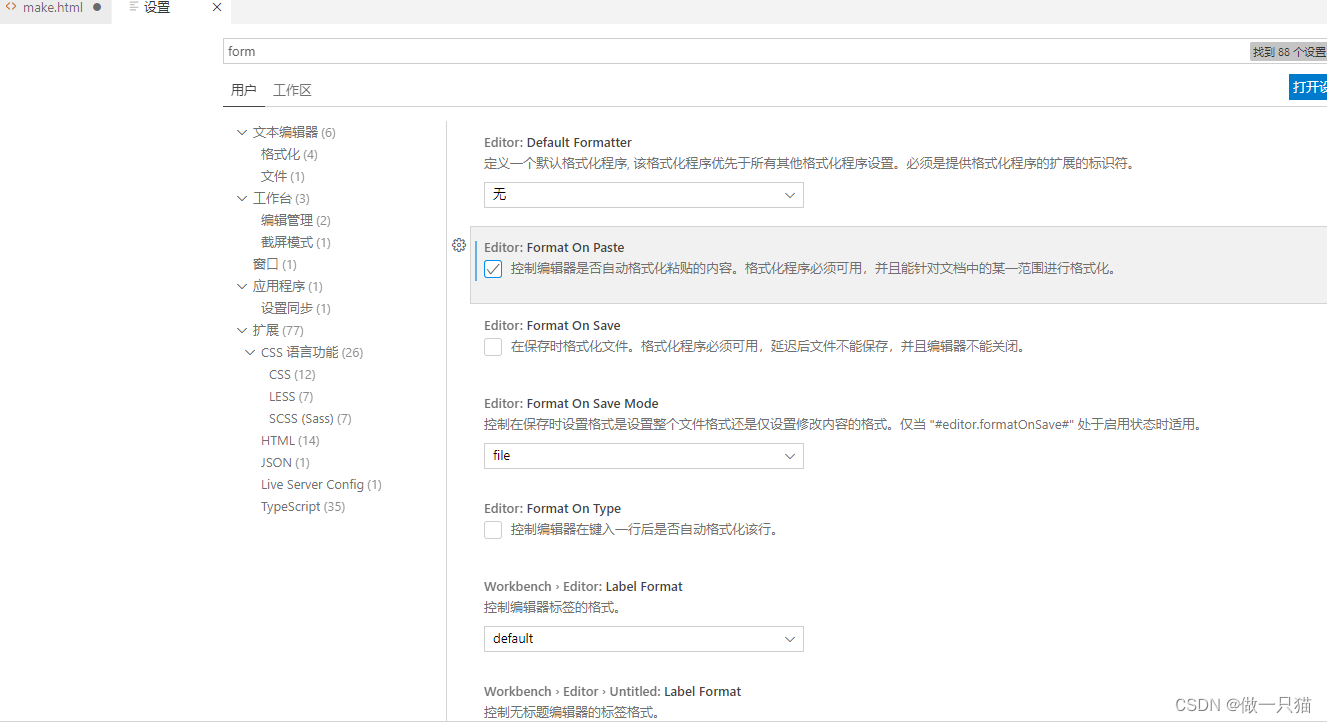Collapse the 文本编辑器 tree section
The height and width of the screenshot is (723, 1327).
(241, 131)
